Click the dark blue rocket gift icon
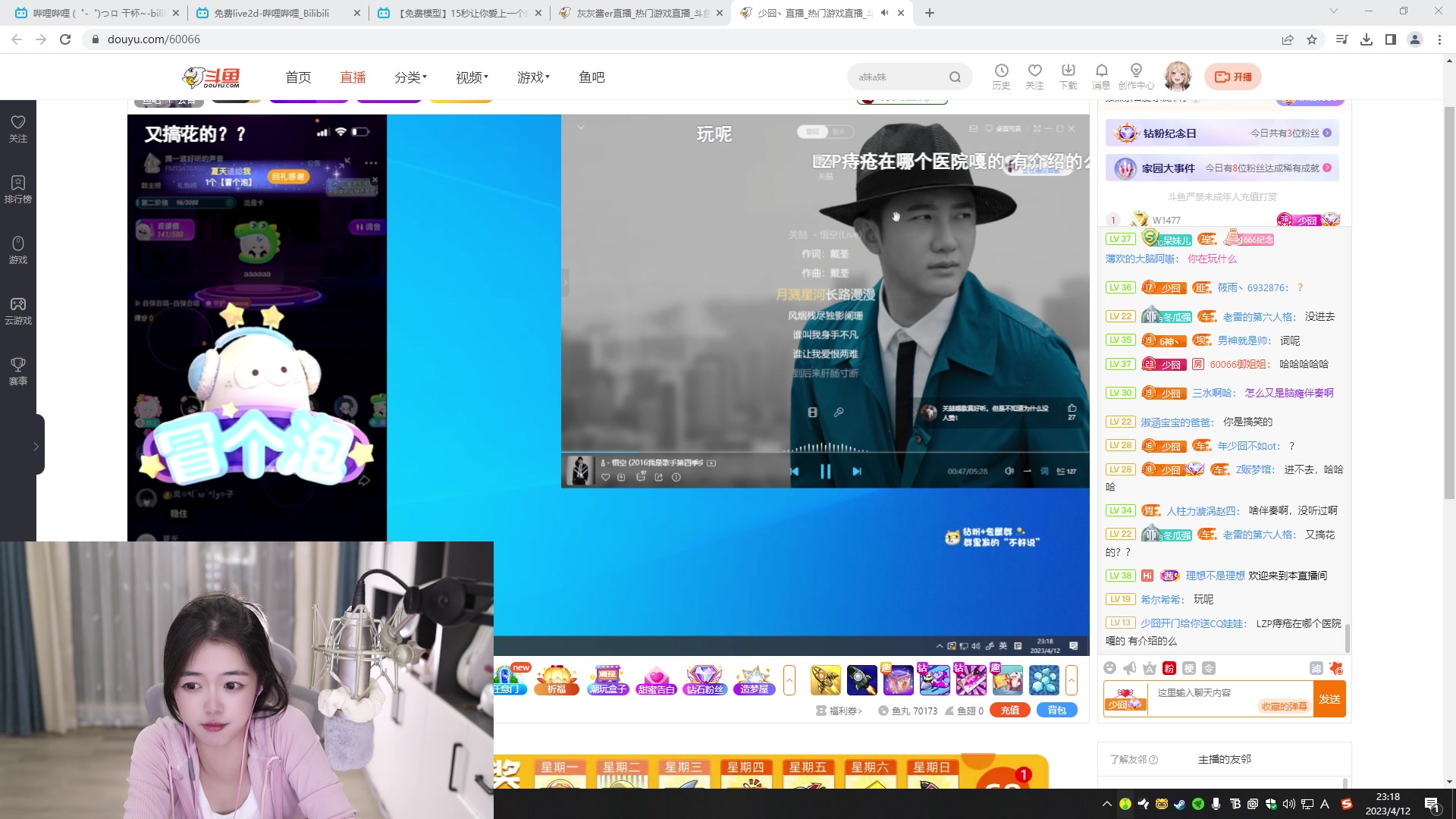The width and height of the screenshot is (1456, 819). point(861,680)
